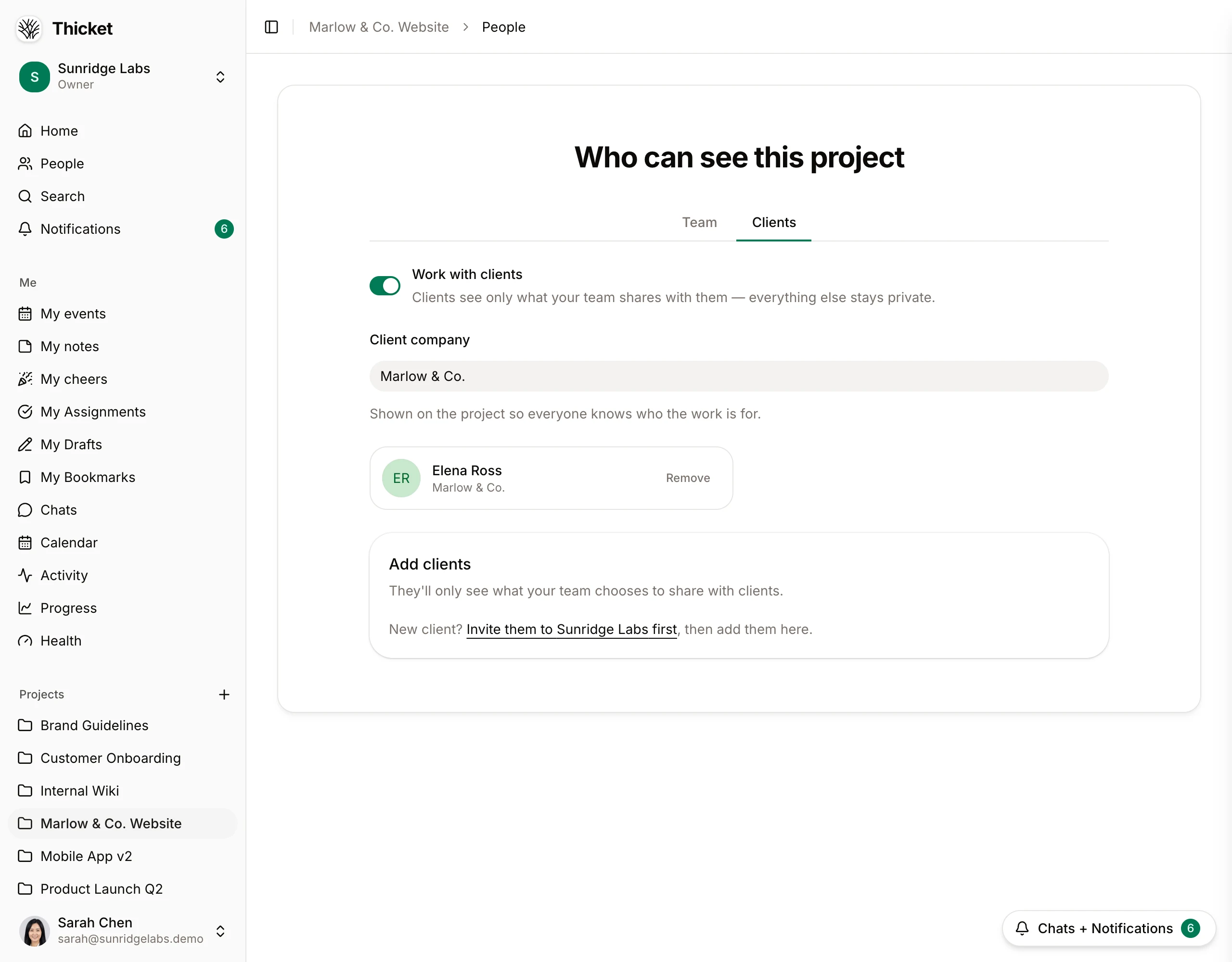Screen dimensions: 1232x962
Task: Add a new project with plus icon
Action: [224, 695]
